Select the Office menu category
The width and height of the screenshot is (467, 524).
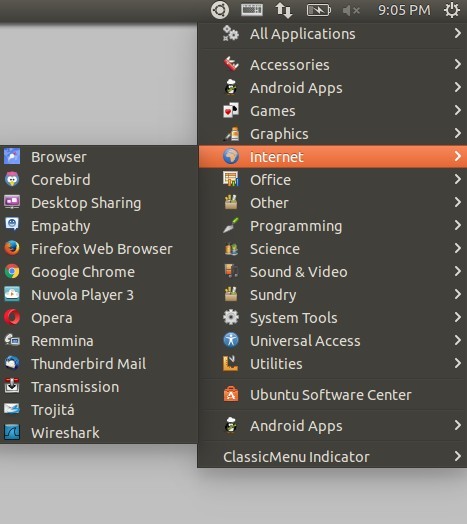[x=333, y=180]
